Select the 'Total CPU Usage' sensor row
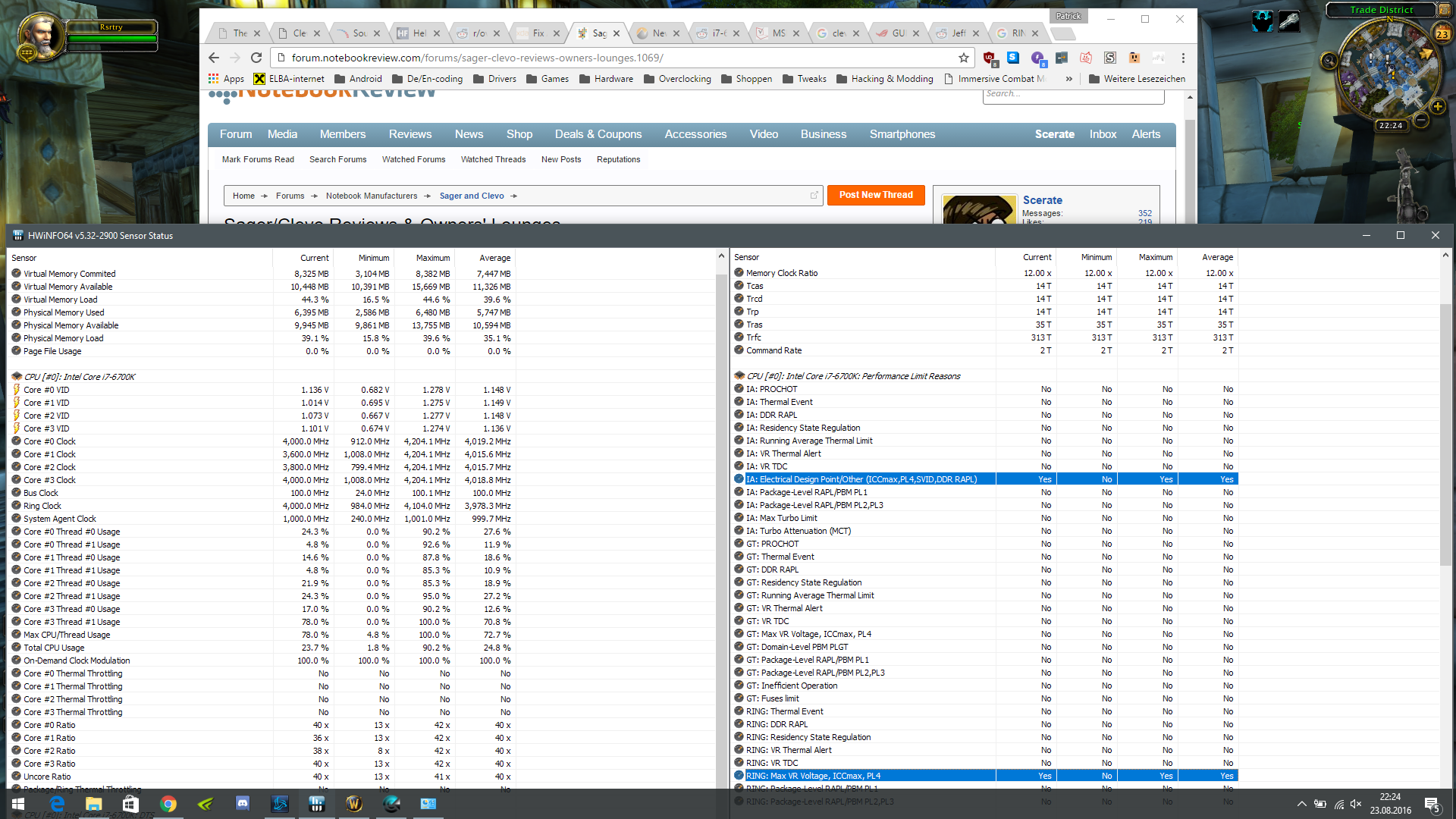Image resolution: width=1456 pixels, height=819 pixels. coord(263,648)
